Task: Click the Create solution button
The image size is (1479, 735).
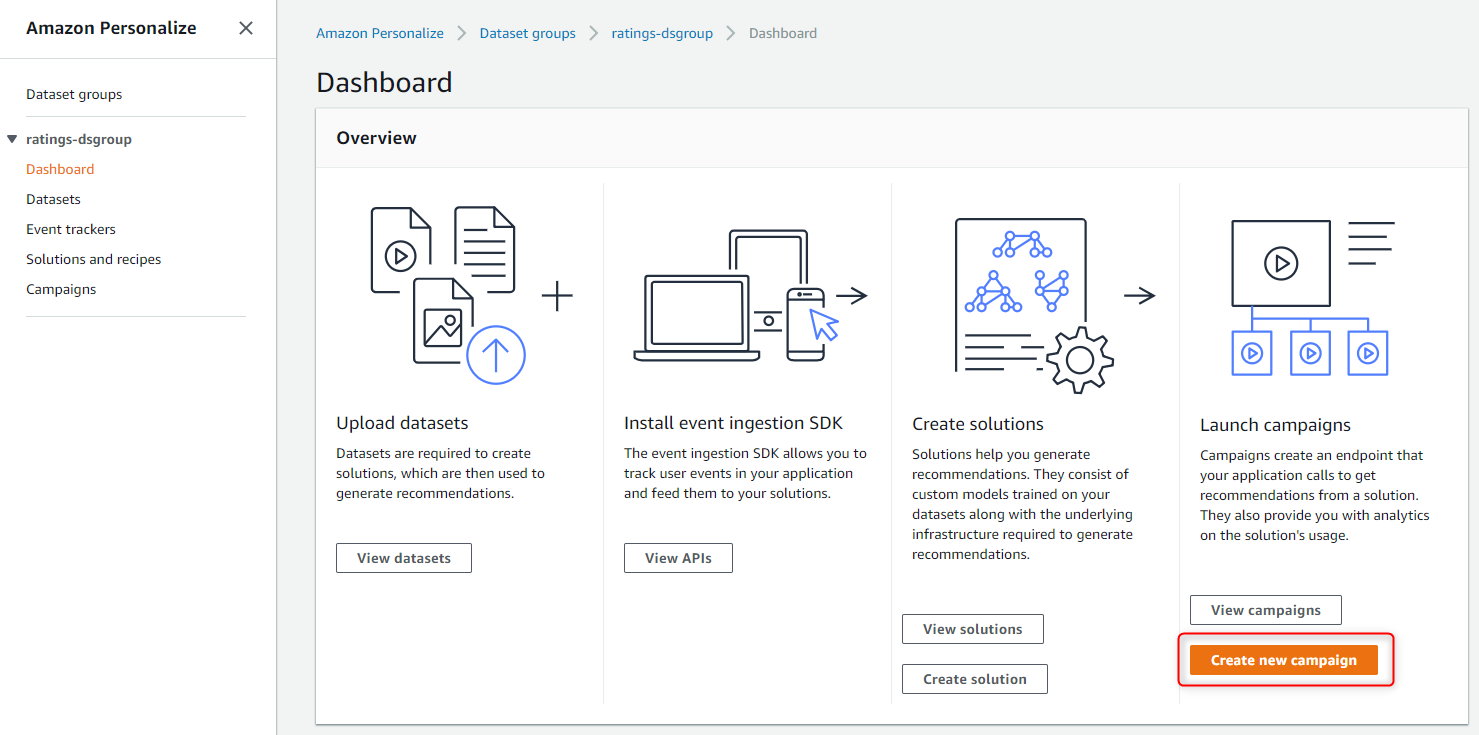Action: click(975, 679)
